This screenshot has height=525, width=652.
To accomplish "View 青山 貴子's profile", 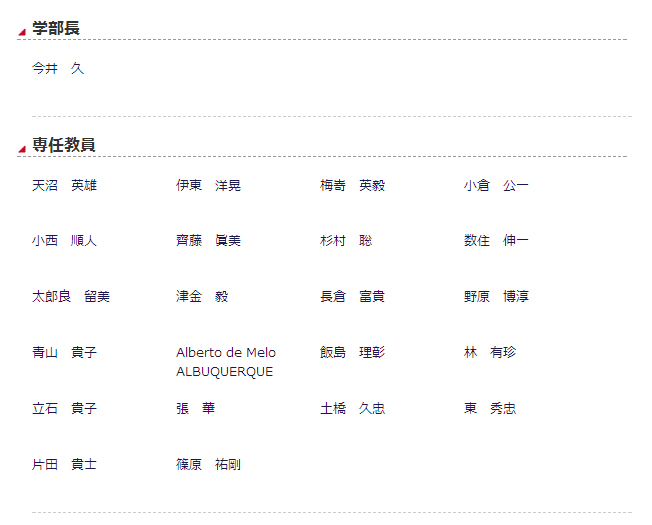I will coord(64,353).
